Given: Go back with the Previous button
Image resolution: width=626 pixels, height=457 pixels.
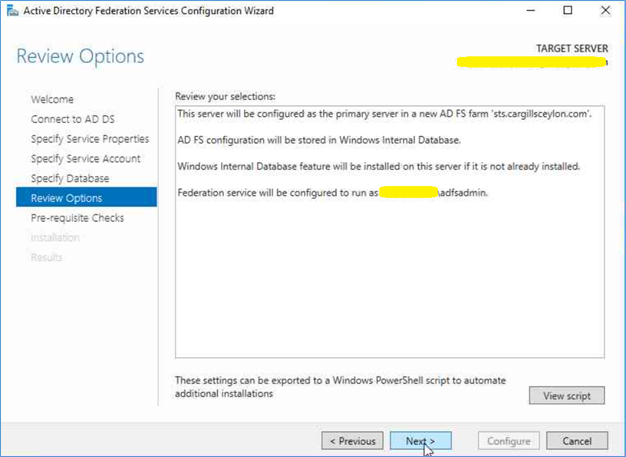Looking at the screenshot, I should (352, 441).
